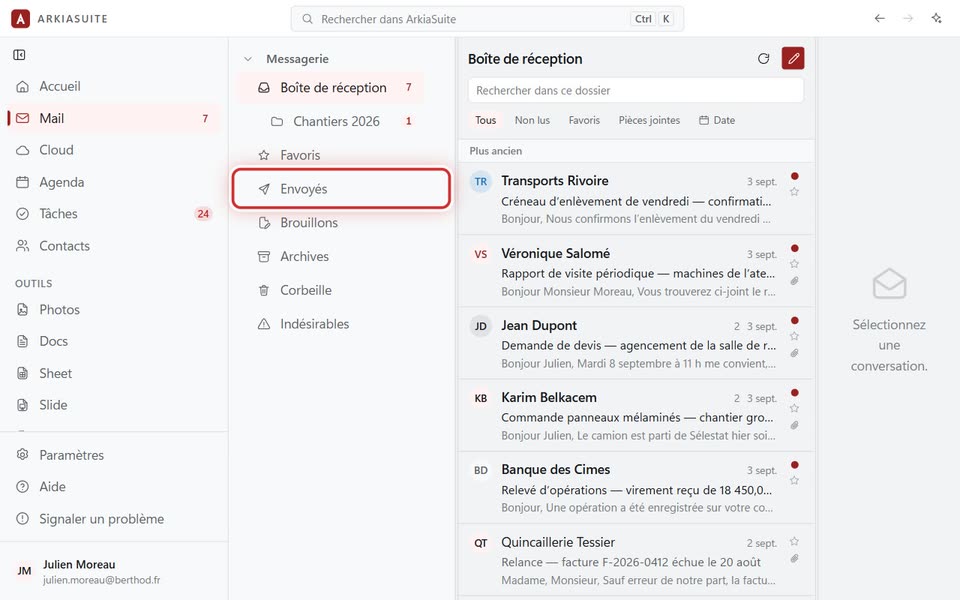
Task: Collapse the sidebar with the panel icon
Action: [20, 55]
